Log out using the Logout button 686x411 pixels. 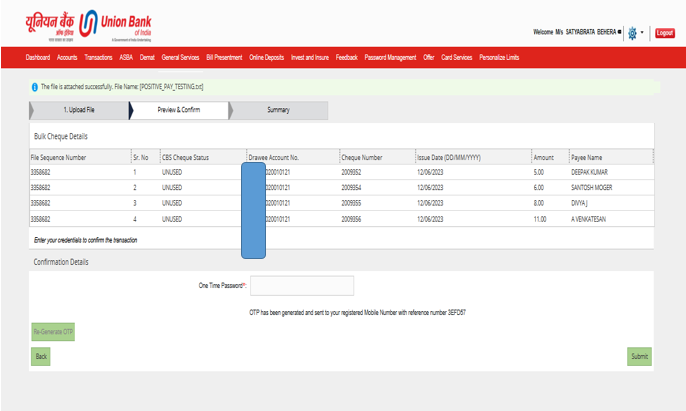(664, 33)
